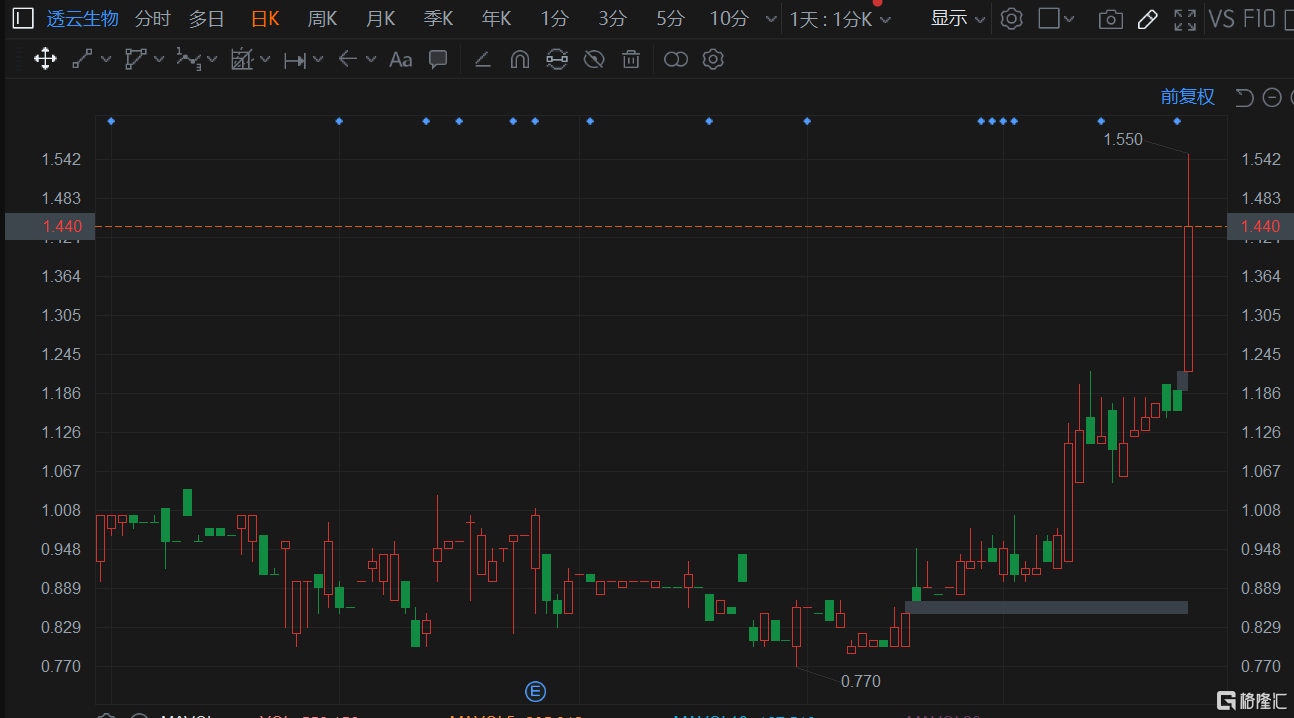Switch to 年K yearly tab
The image size is (1294, 718).
tap(496, 18)
